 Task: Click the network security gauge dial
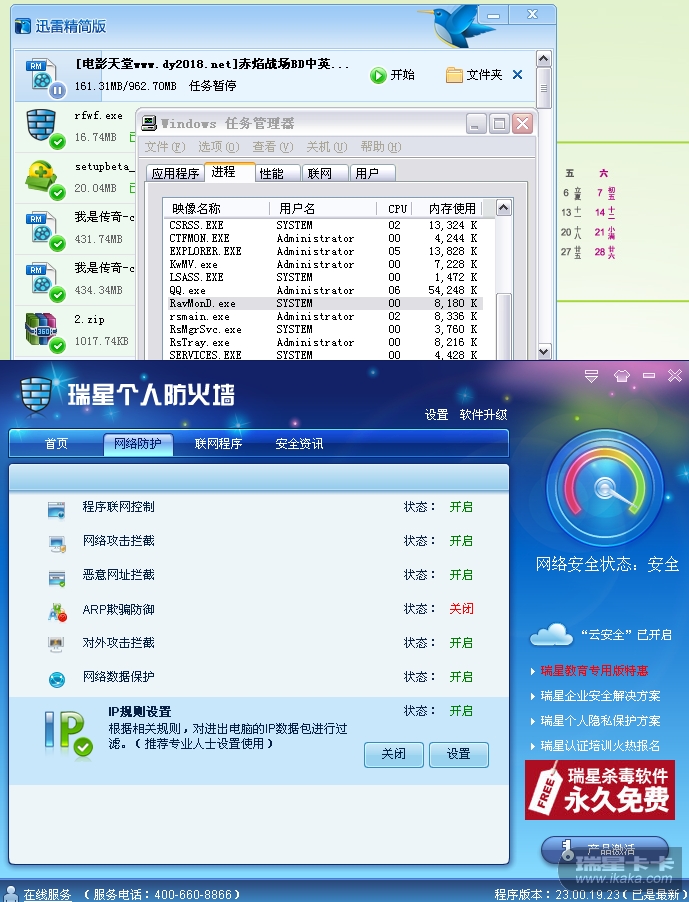(604, 488)
